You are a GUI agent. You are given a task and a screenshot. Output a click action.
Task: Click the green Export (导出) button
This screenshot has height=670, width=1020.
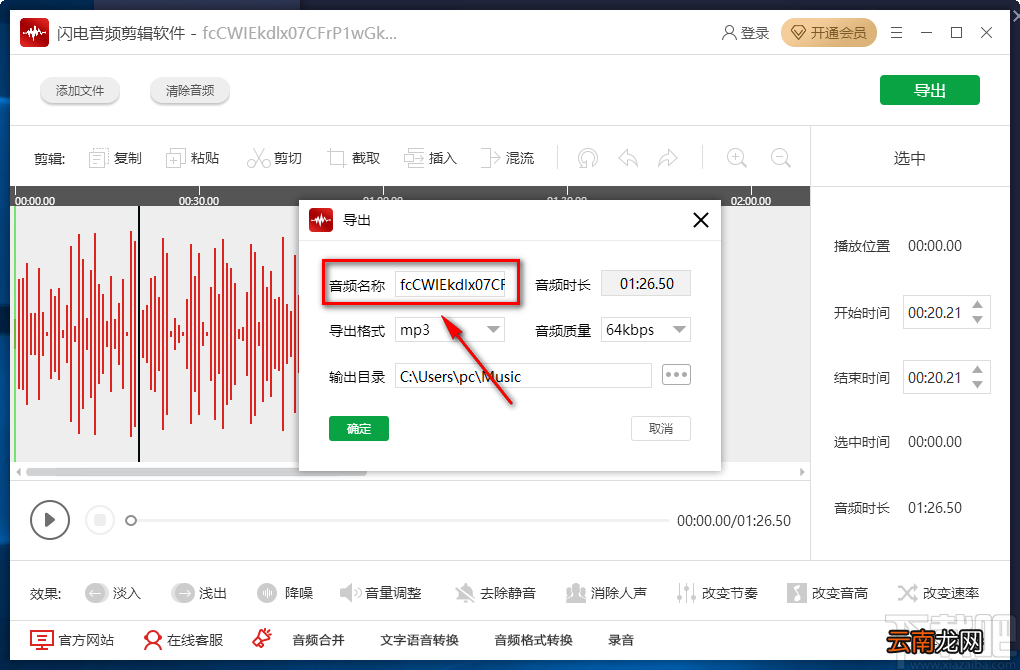[930, 90]
